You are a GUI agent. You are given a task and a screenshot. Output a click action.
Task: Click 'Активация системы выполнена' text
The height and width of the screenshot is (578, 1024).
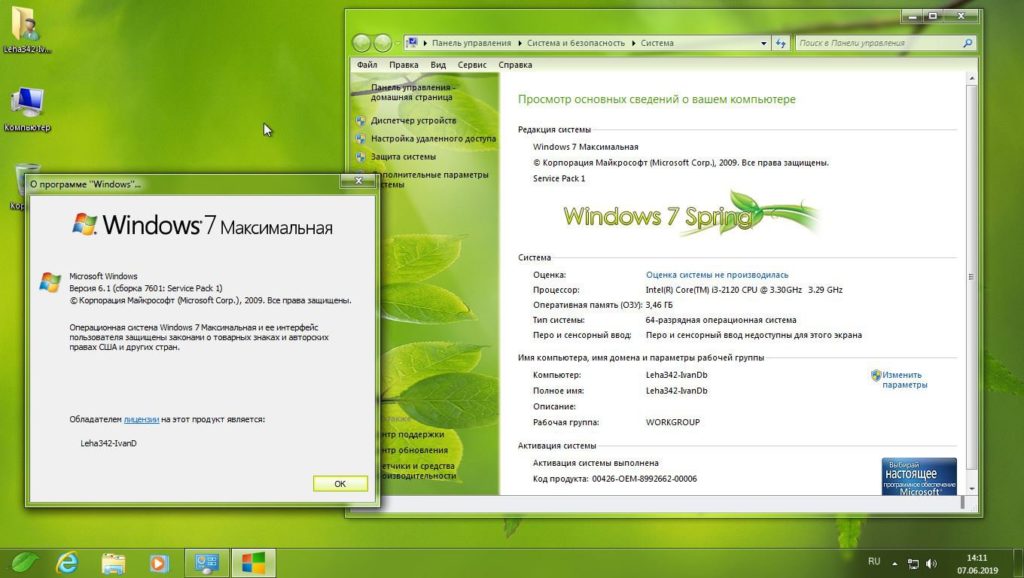coord(596,463)
